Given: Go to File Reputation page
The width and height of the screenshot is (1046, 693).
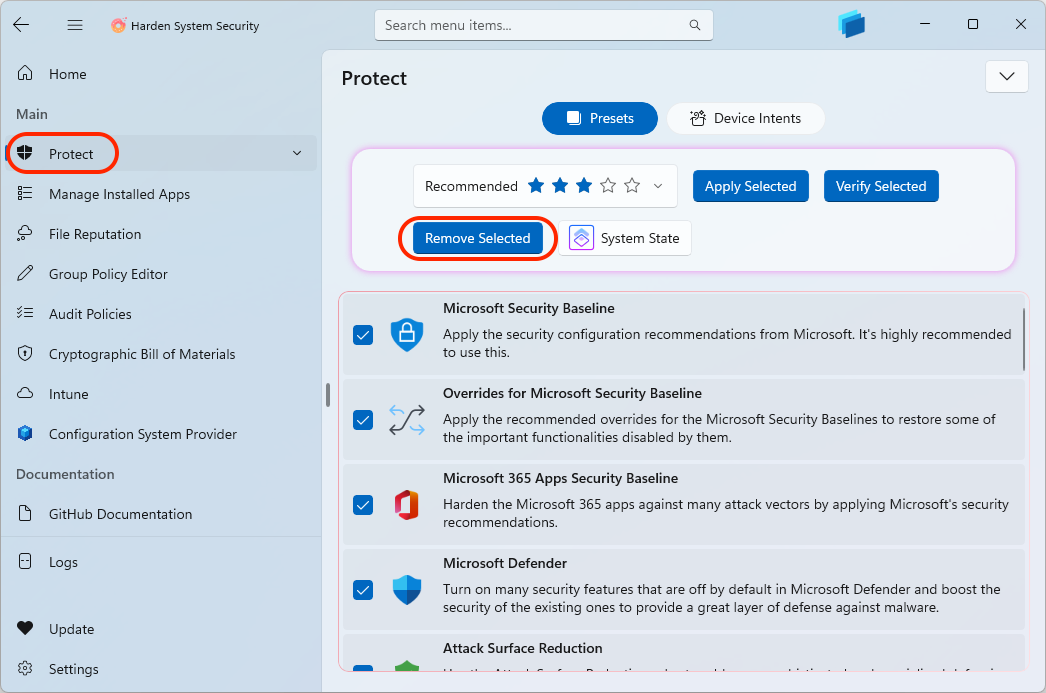Looking at the screenshot, I should (161, 233).
